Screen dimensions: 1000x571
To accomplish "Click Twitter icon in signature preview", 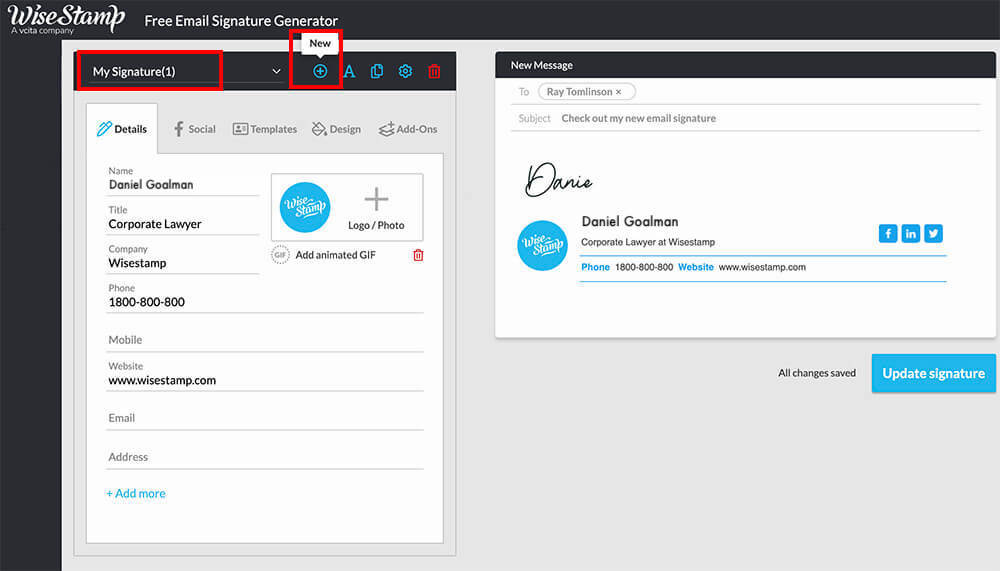I will pyautogui.click(x=934, y=234).
